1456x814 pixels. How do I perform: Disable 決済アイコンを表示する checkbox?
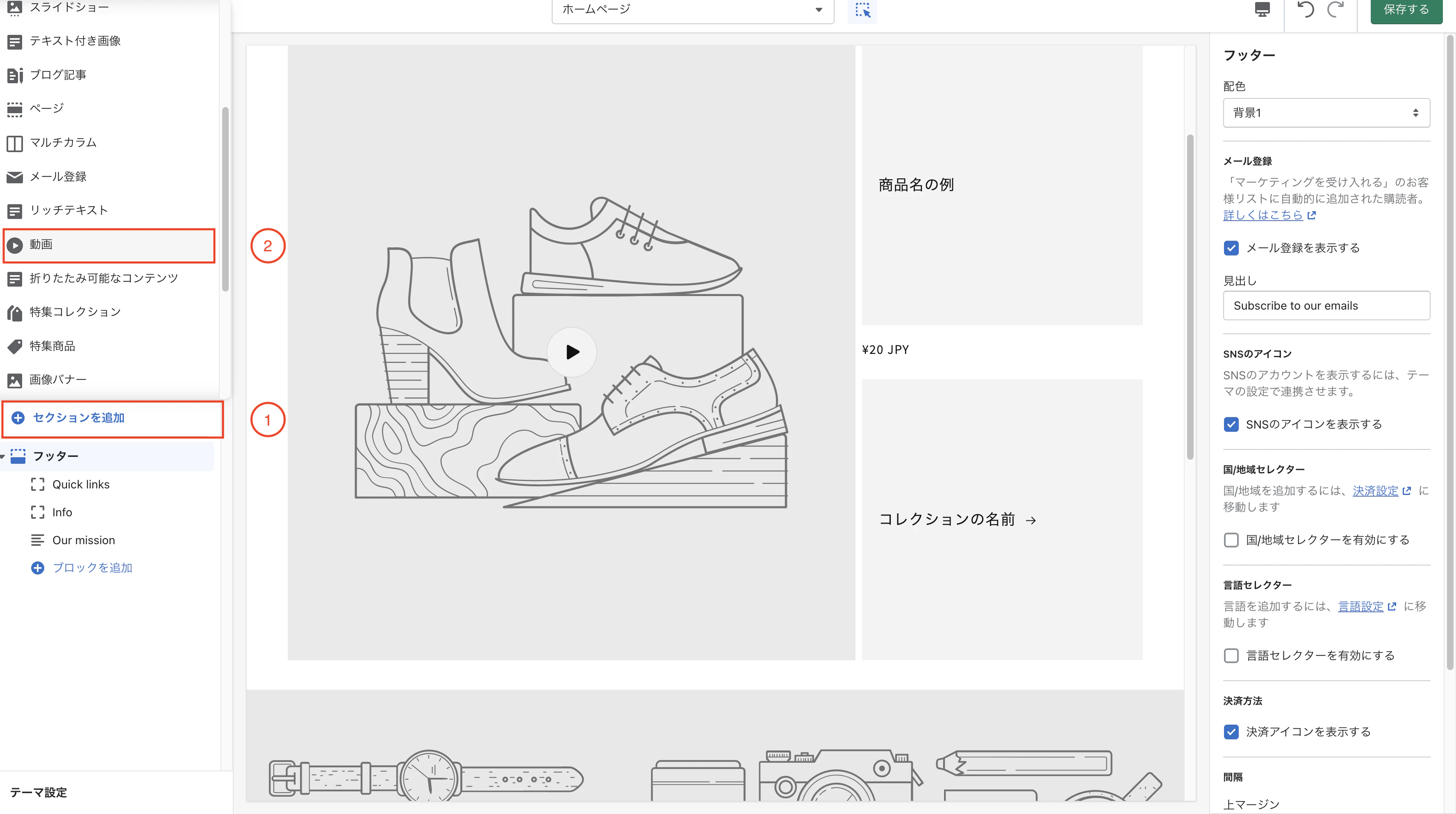click(1231, 732)
